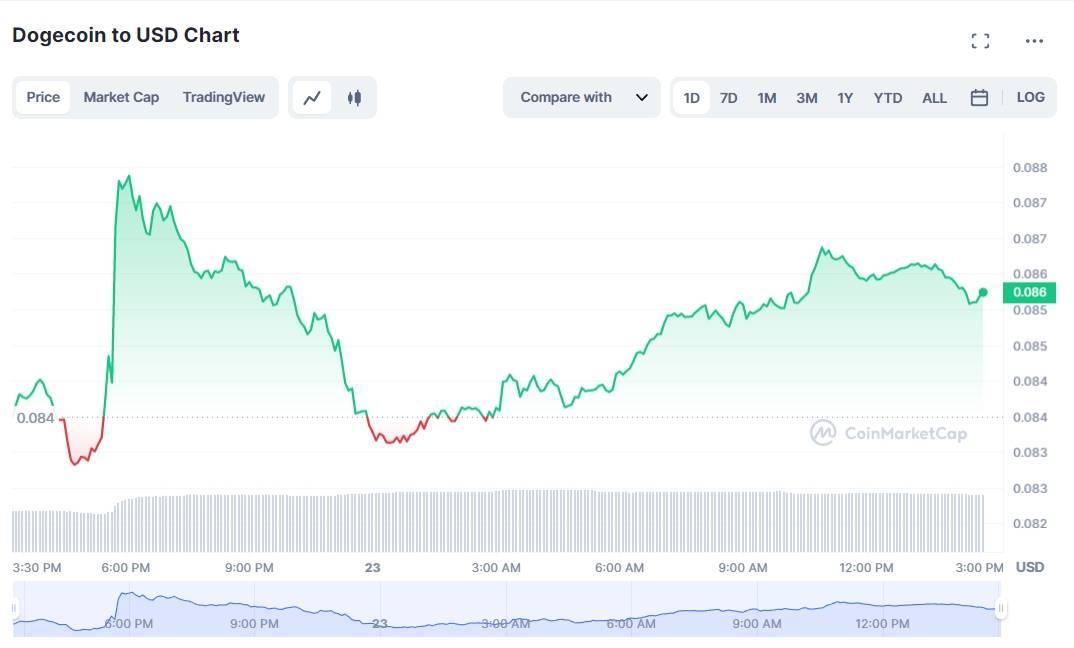Image resolution: width=1074 pixels, height=648 pixels.
Task: Toggle the LOG scale option
Action: [x=1030, y=97]
